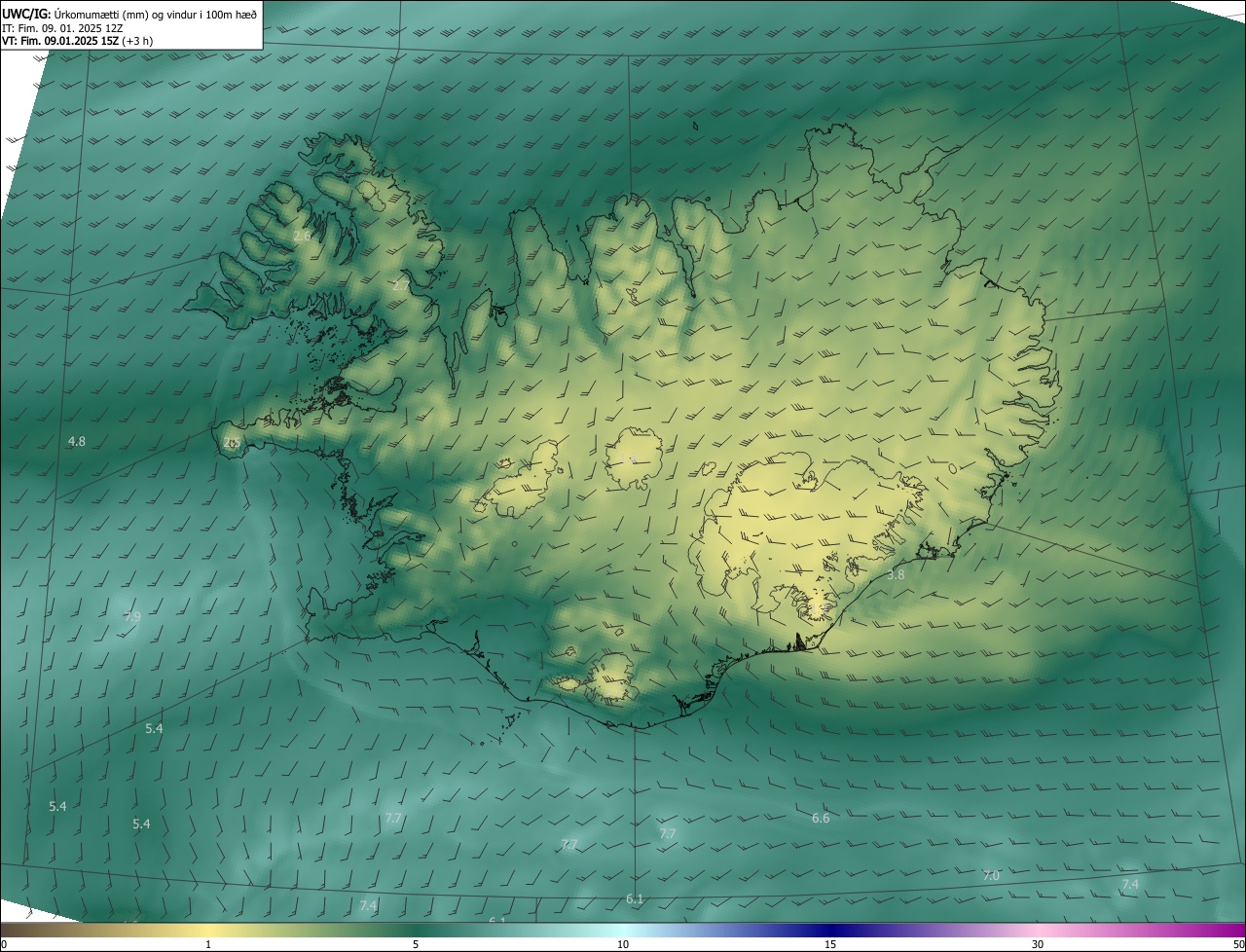1246x952 pixels.
Task: Click the Snæfellsjökull glacier at the western peninsula tip
Action: click(232, 443)
